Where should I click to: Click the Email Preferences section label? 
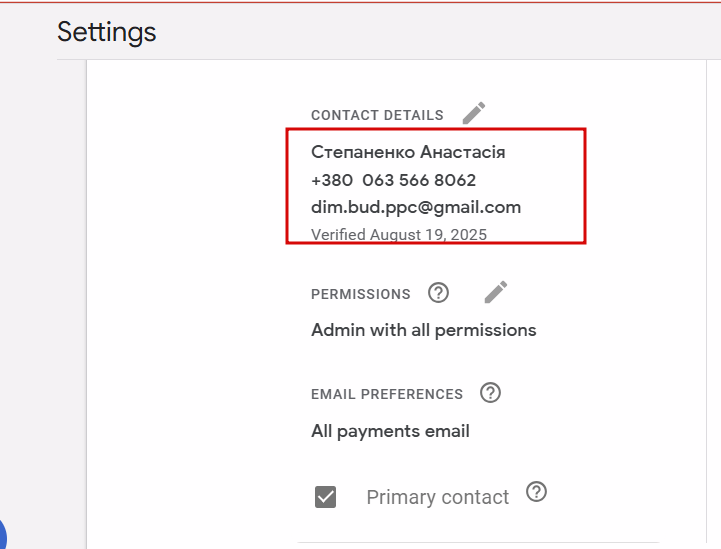click(x=387, y=395)
